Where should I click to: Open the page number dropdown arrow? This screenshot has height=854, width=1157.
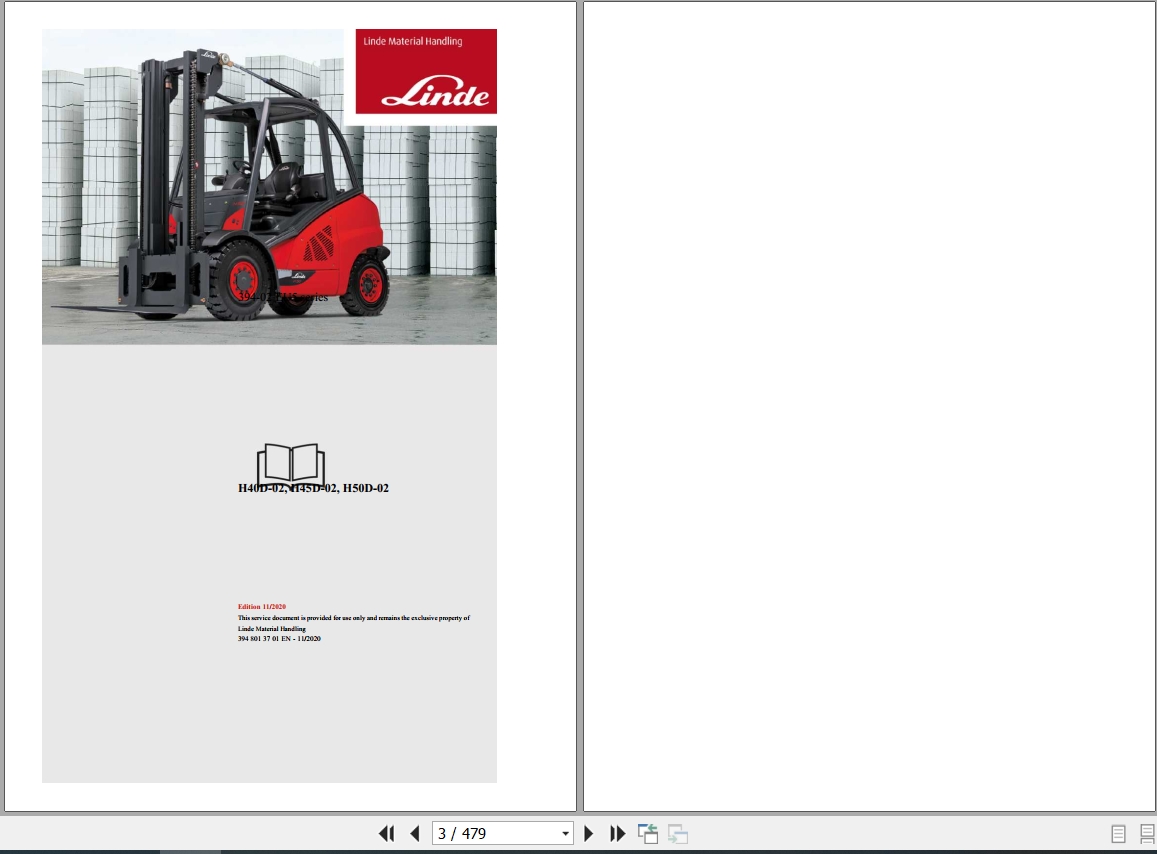pos(565,833)
